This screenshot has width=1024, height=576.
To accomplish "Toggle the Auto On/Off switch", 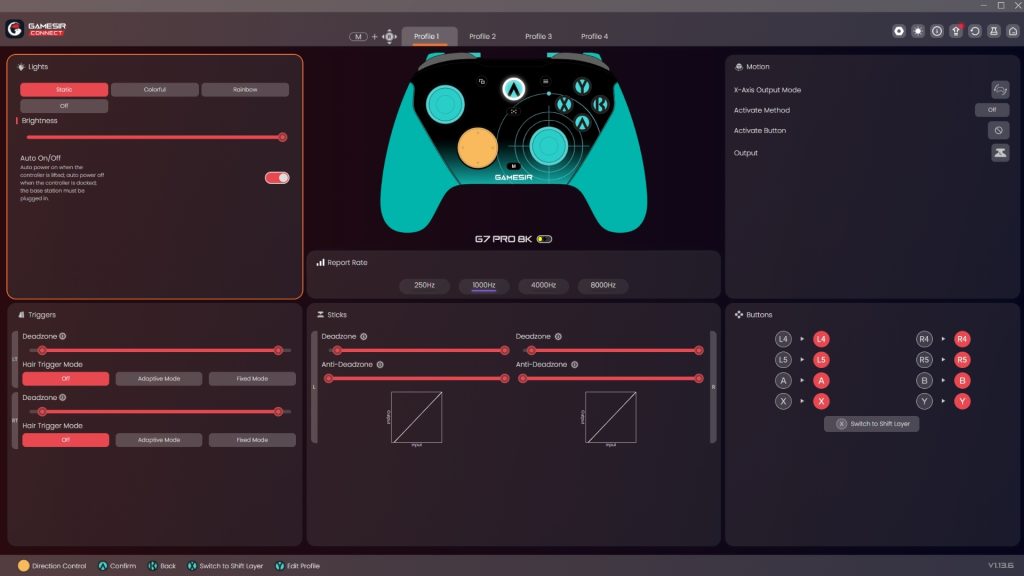I will (x=277, y=178).
